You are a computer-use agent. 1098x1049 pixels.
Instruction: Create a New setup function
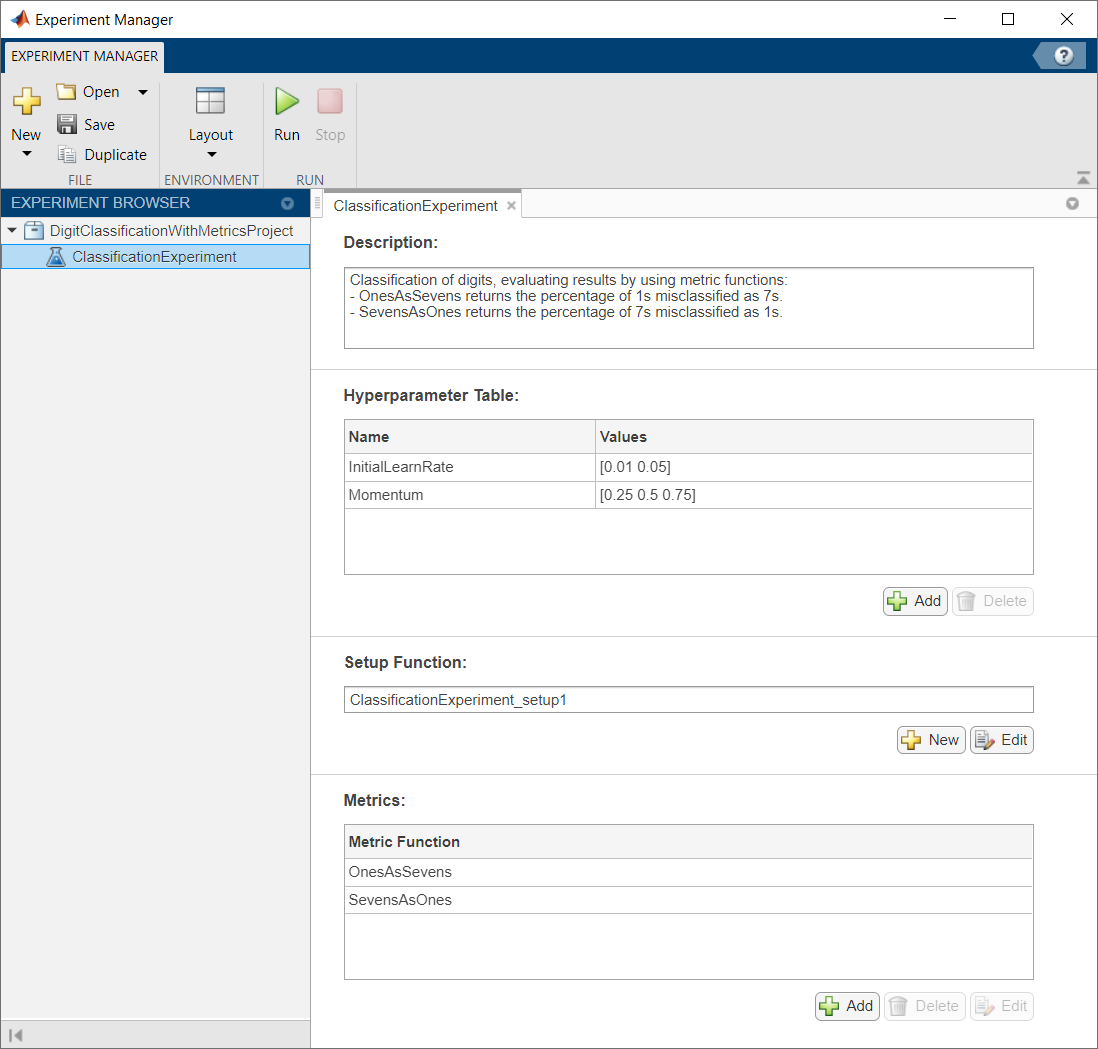click(x=931, y=740)
